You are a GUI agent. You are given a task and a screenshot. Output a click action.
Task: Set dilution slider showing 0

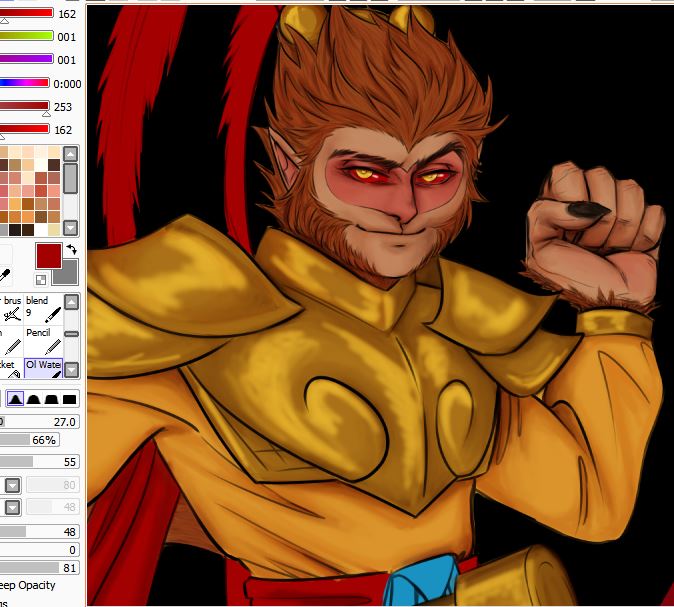(40, 549)
